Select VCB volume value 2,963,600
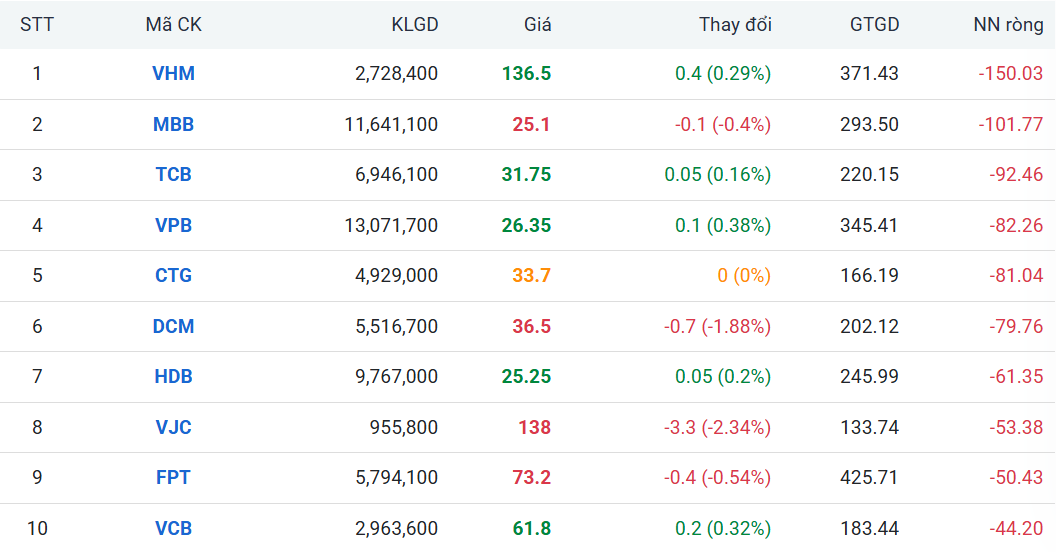 click(397, 528)
